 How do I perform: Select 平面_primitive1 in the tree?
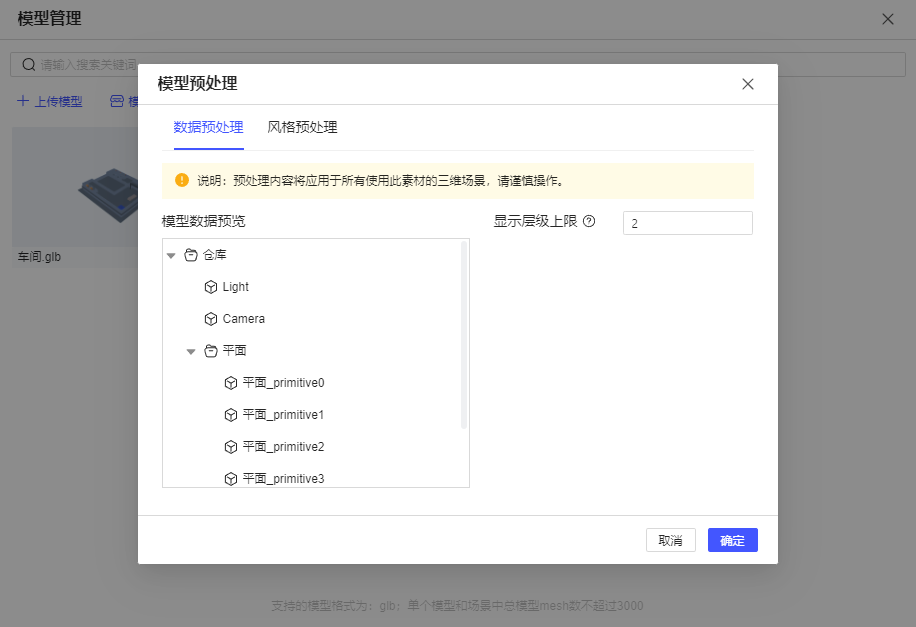click(283, 415)
